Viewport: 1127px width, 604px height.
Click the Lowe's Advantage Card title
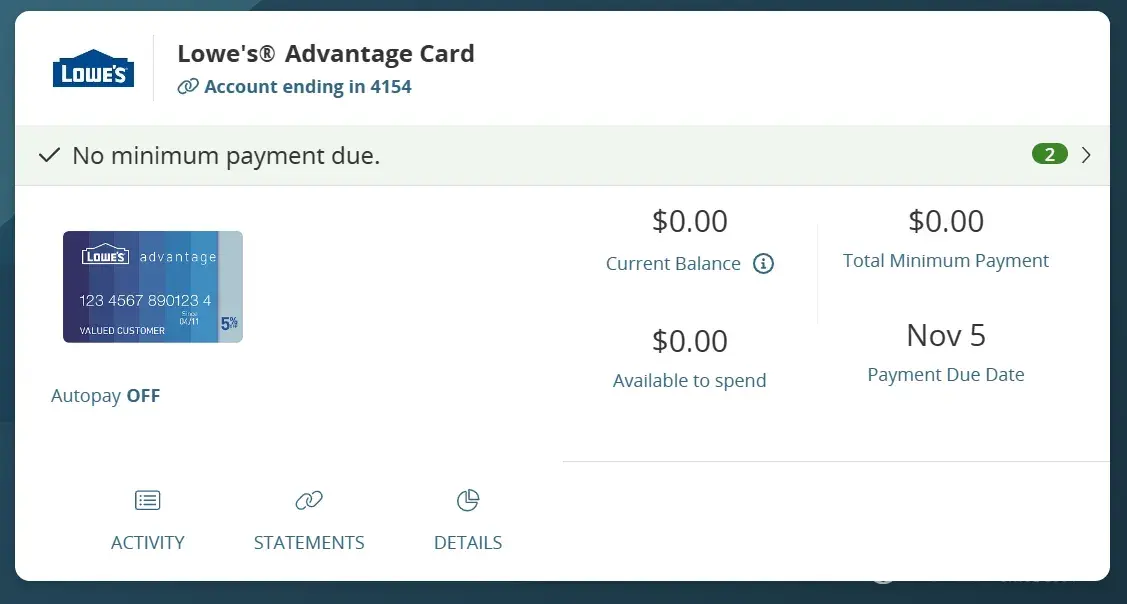326,54
